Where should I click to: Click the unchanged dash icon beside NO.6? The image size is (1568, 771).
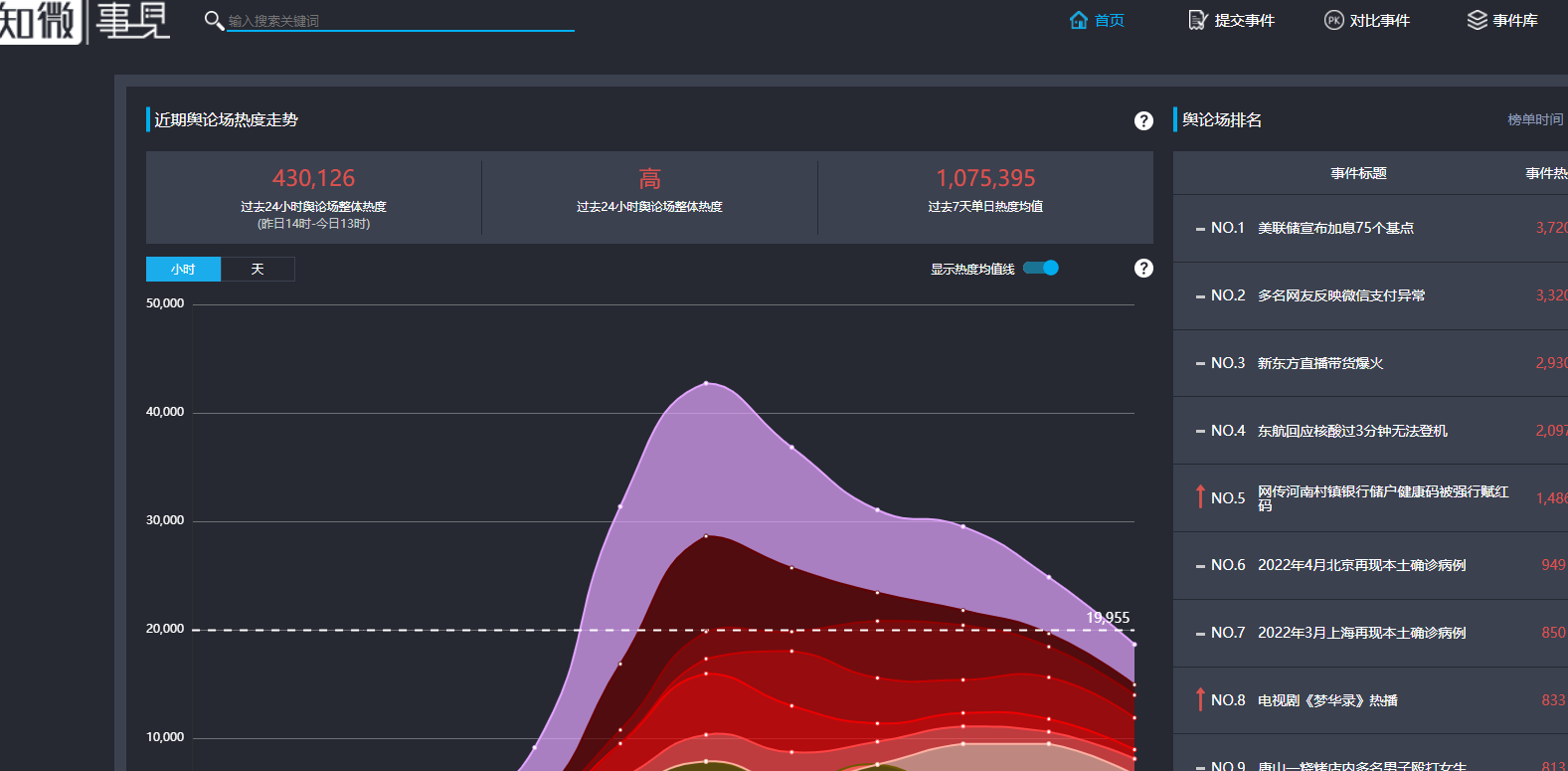point(1200,566)
